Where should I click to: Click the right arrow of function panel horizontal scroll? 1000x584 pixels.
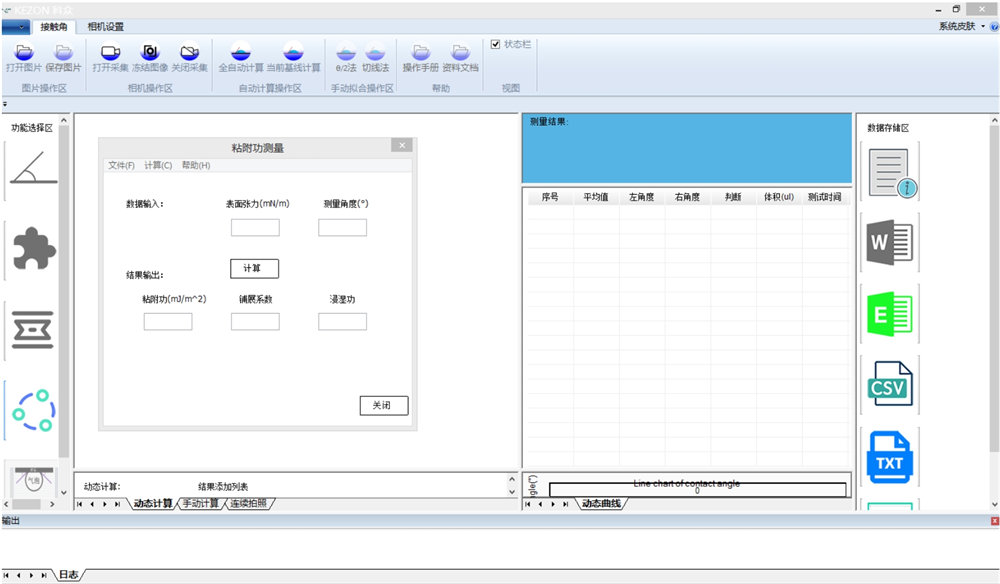tap(52, 504)
